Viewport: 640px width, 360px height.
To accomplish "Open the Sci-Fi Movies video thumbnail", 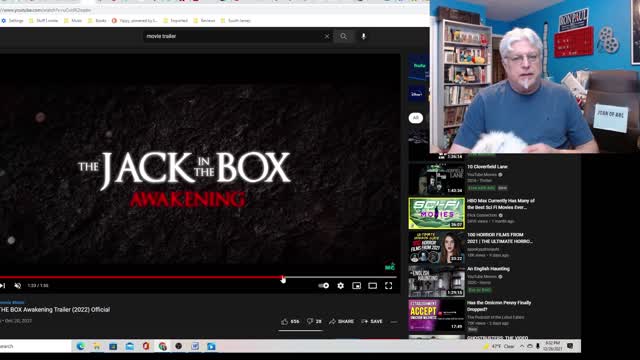I will click(x=436, y=213).
